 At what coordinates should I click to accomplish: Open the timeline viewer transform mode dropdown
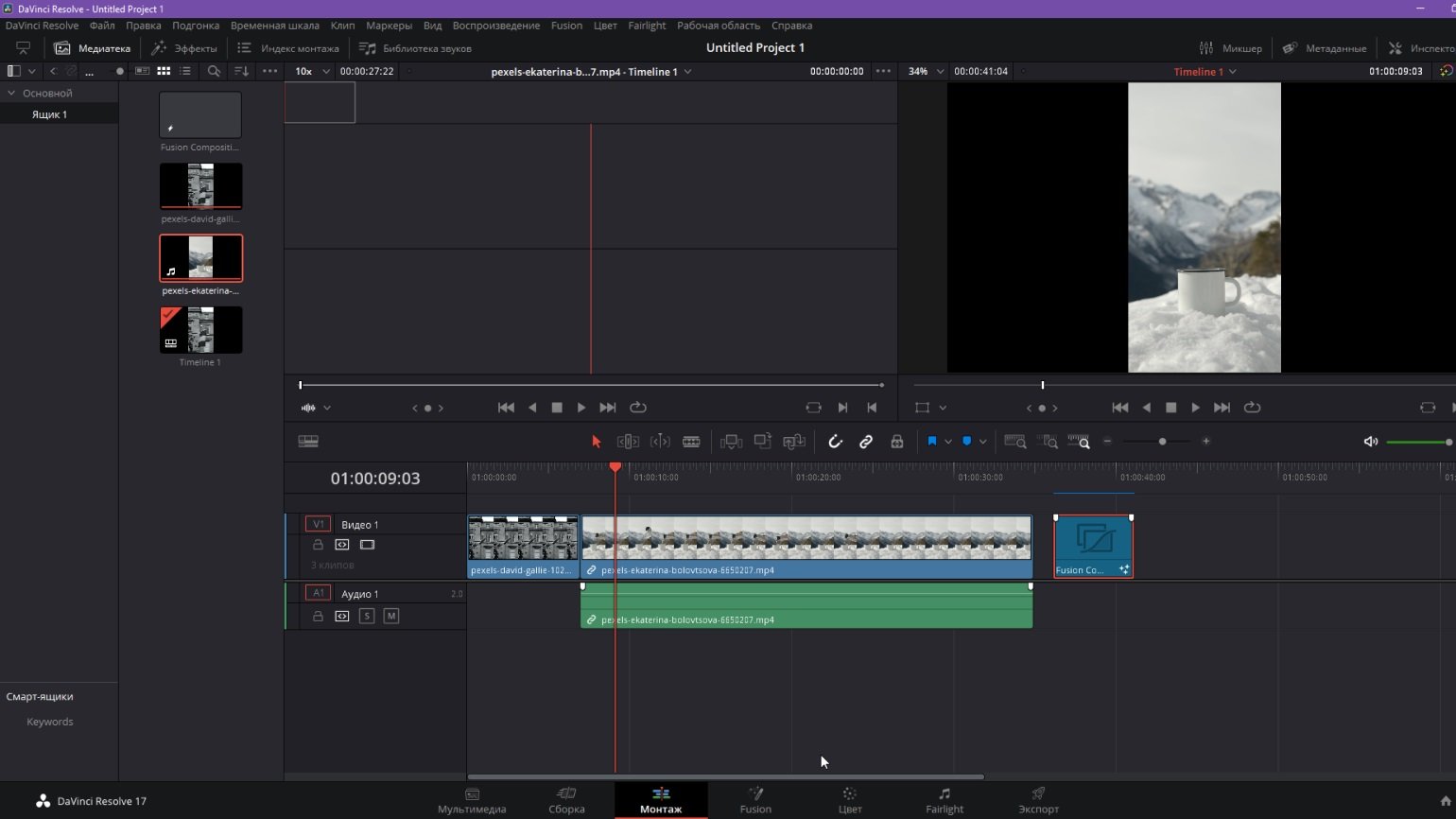click(x=930, y=408)
